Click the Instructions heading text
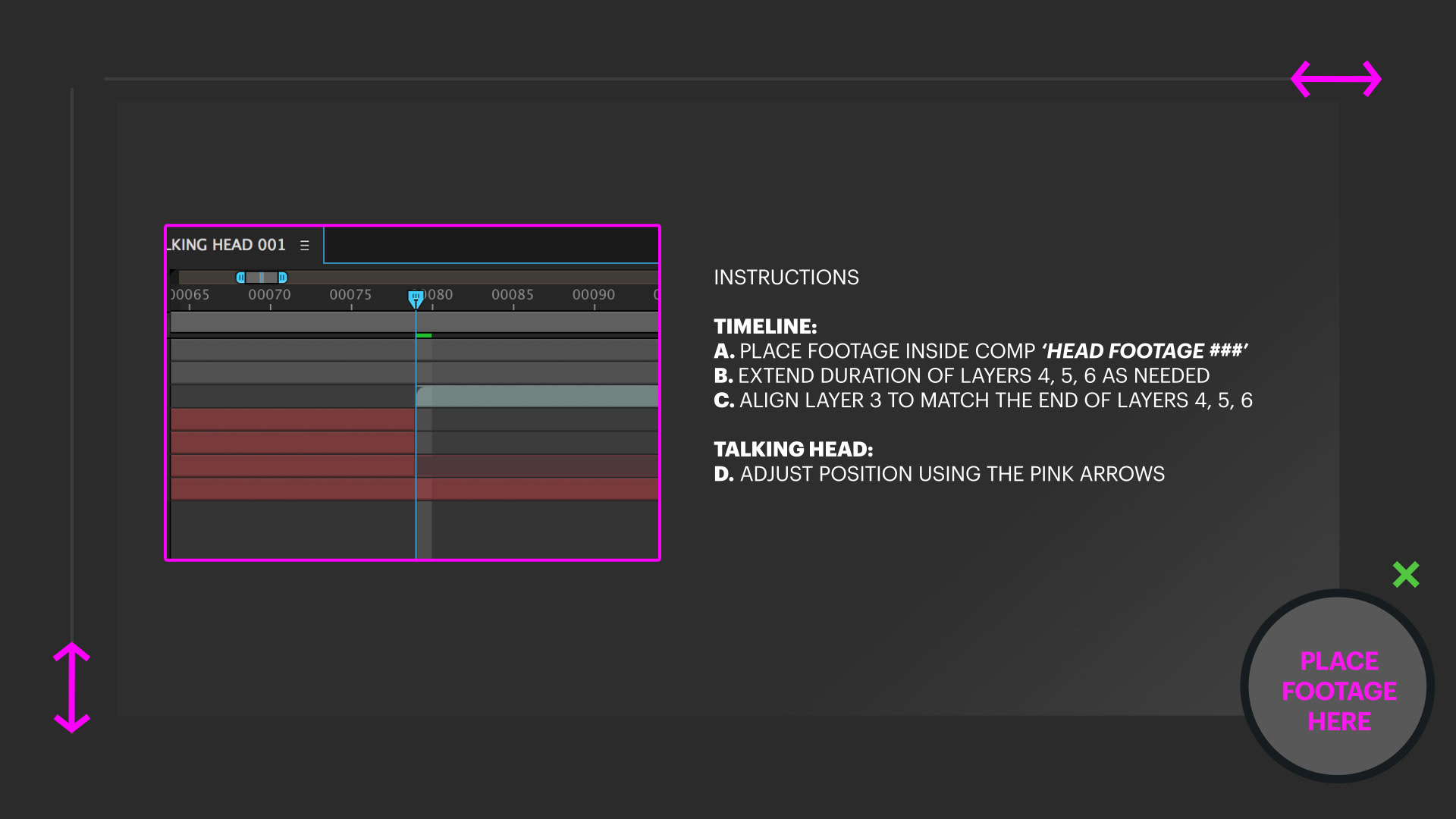The width and height of the screenshot is (1456, 819). point(786,278)
